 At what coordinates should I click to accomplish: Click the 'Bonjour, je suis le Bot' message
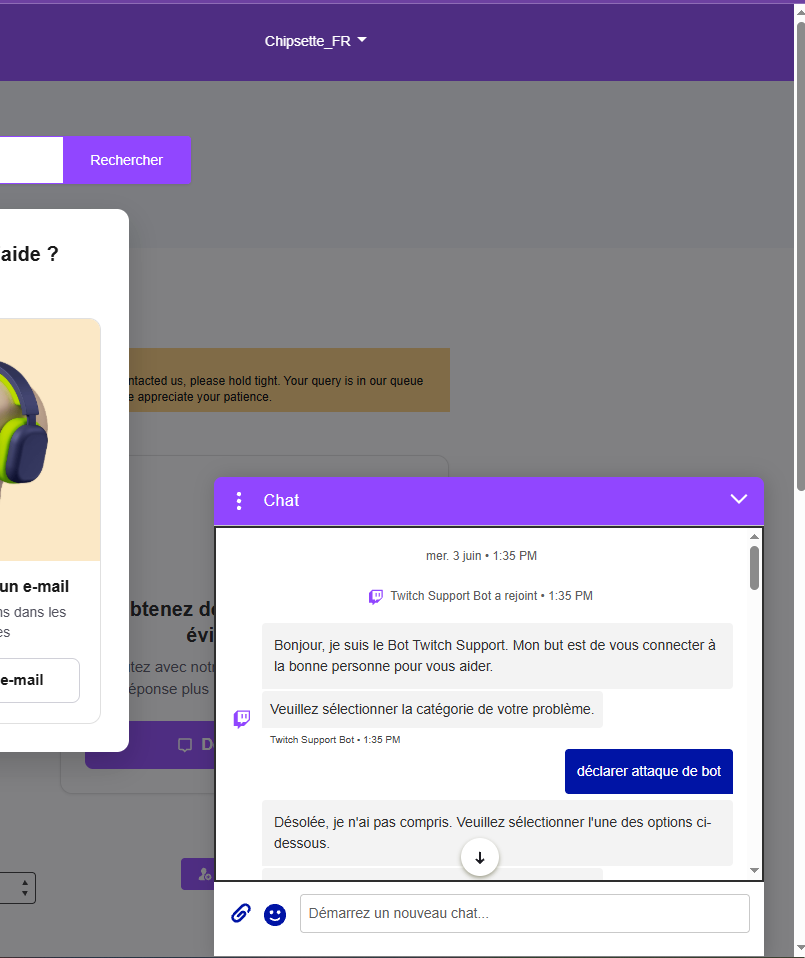(497, 656)
